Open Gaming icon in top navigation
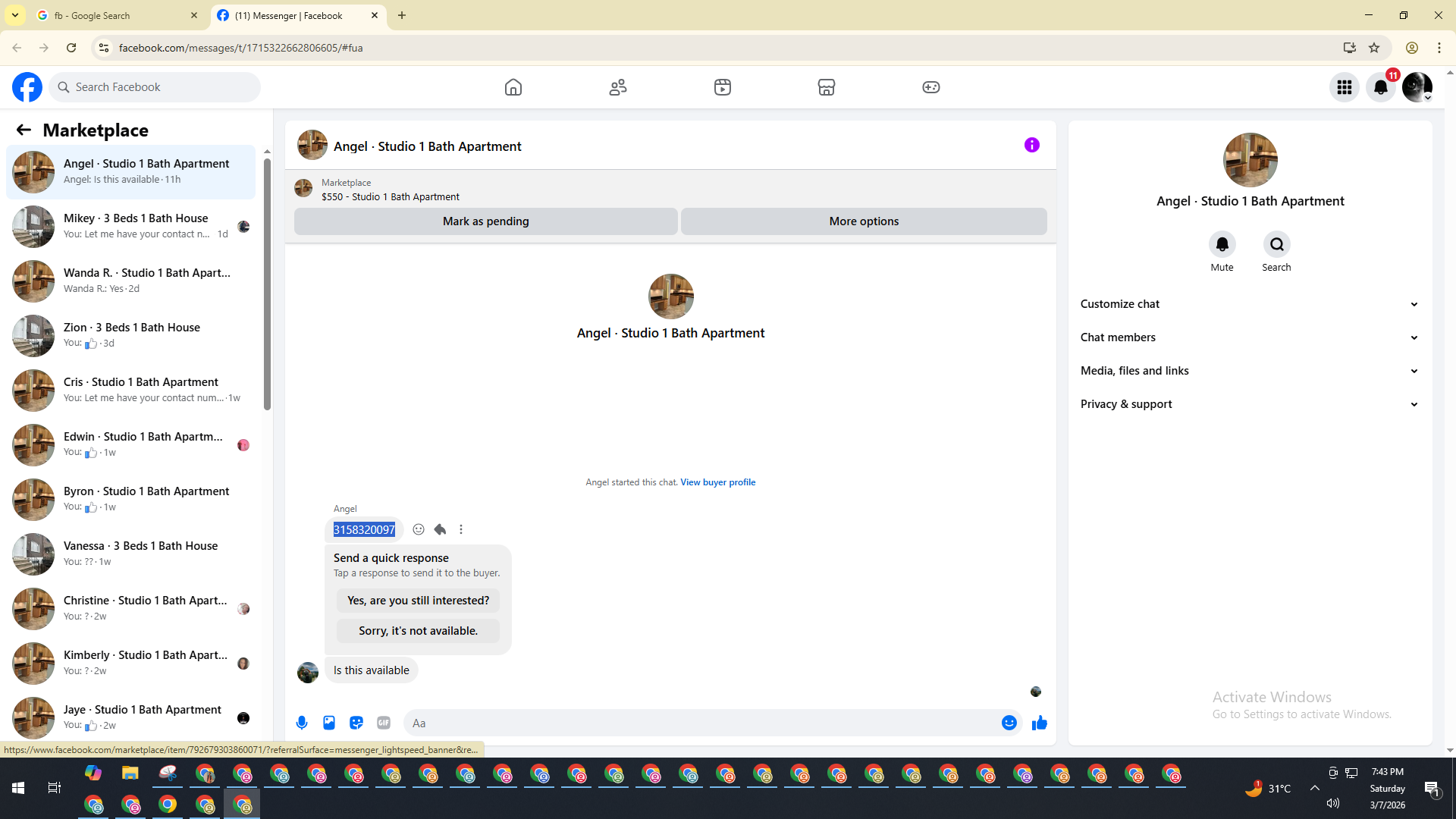 (x=931, y=87)
